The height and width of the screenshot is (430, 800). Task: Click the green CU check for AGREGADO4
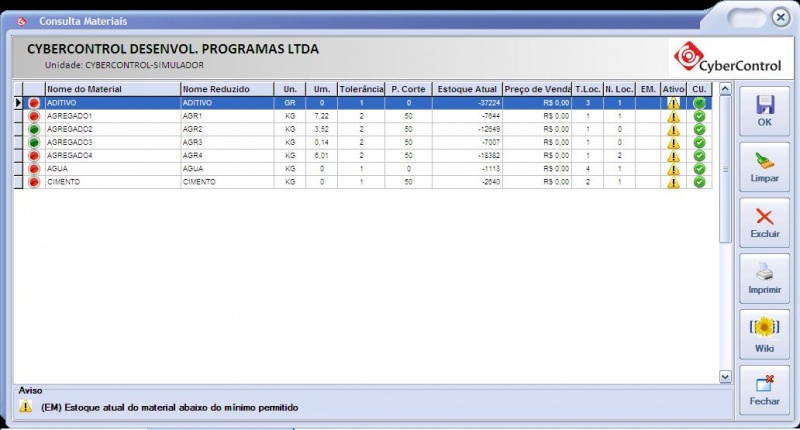pos(699,156)
